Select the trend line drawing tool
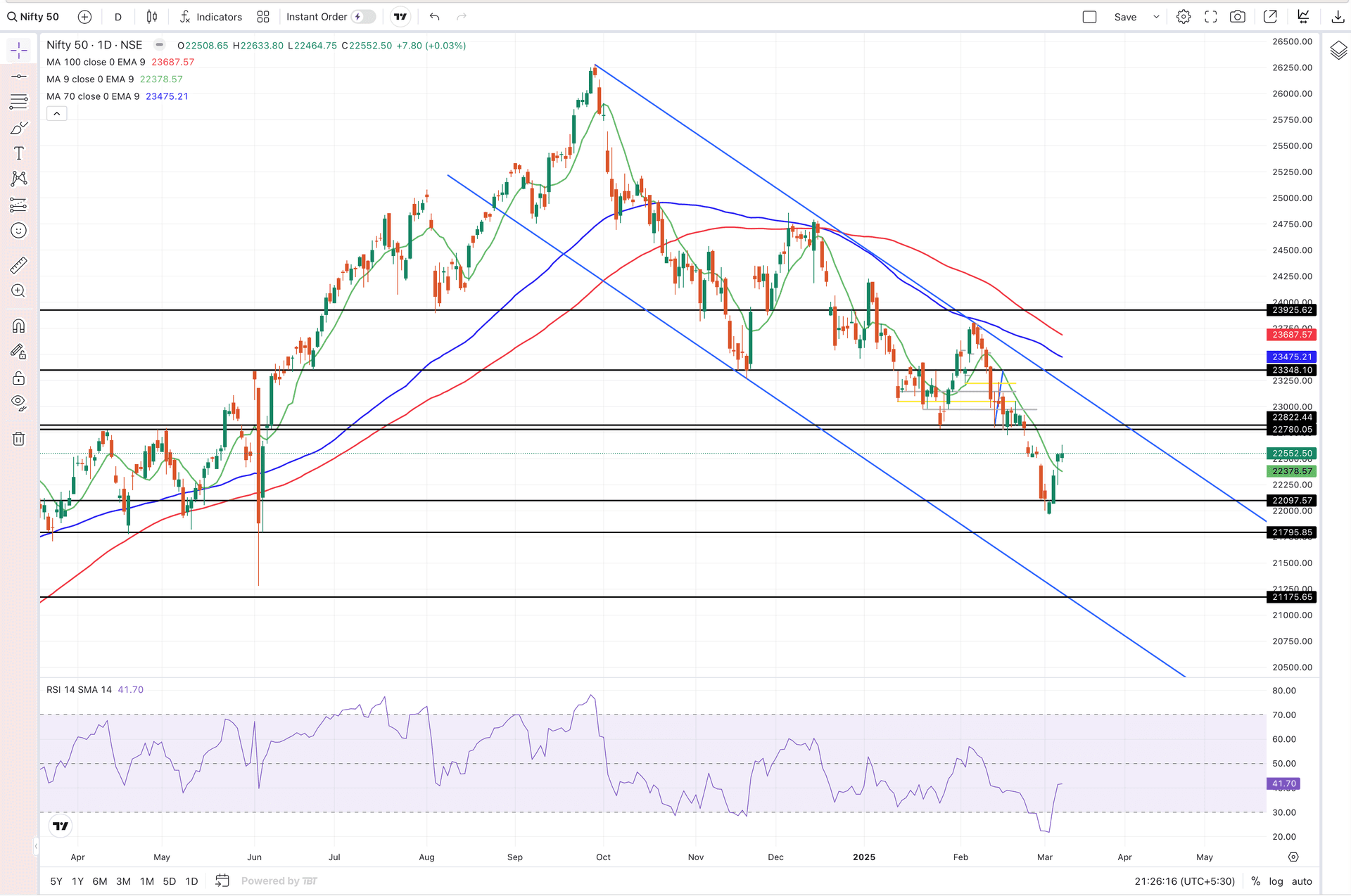Image resolution: width=1351 pixels, height=896 pixels. (19, 76)
